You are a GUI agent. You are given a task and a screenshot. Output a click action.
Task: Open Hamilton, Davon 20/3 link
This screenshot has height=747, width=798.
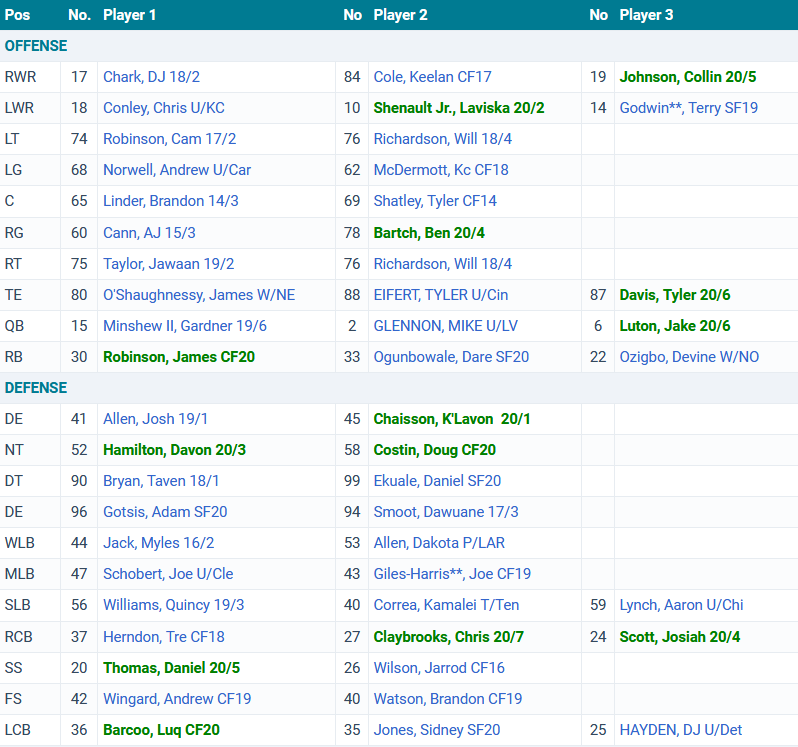[x=174, y=450]
